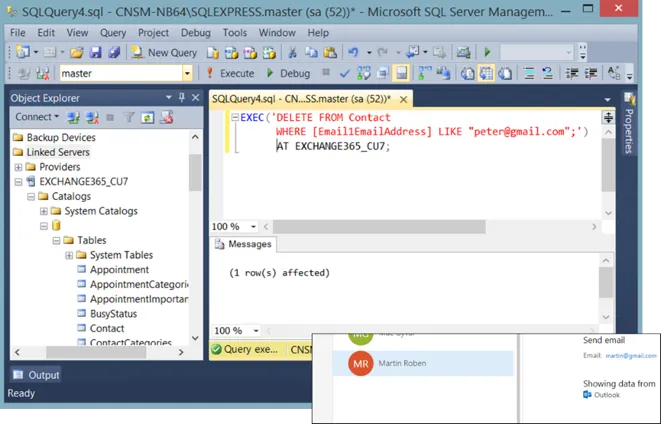Open the Project menu

tap(153, 32)
